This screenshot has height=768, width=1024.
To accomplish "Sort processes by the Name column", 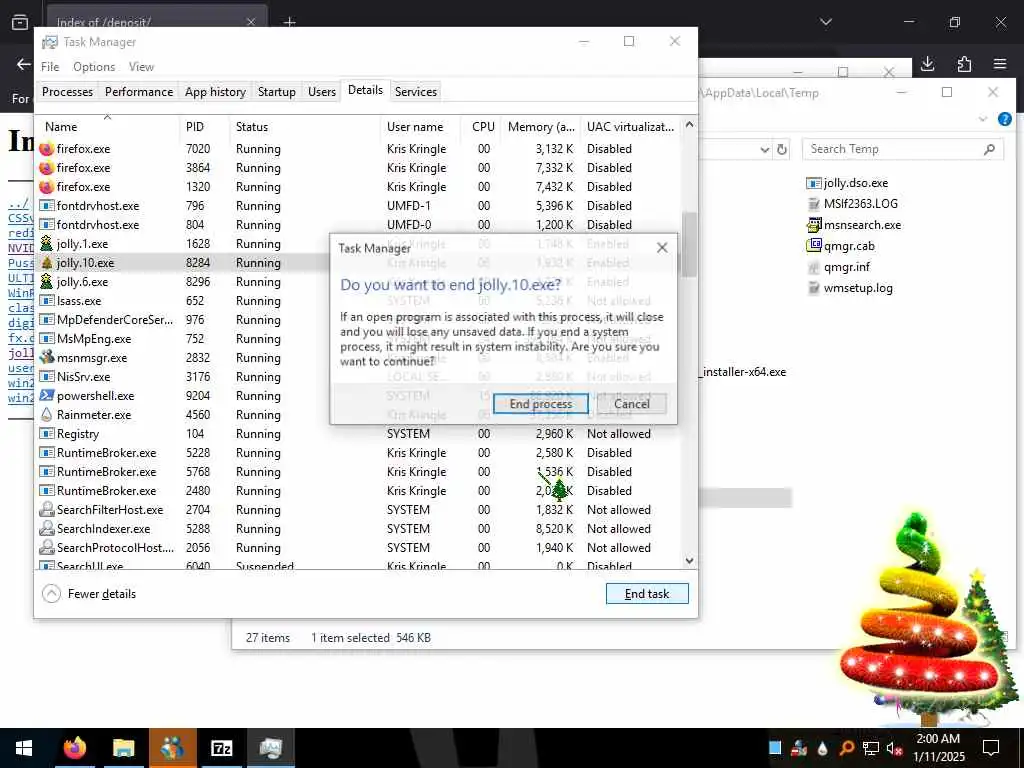I will click(x=107, y=127).
